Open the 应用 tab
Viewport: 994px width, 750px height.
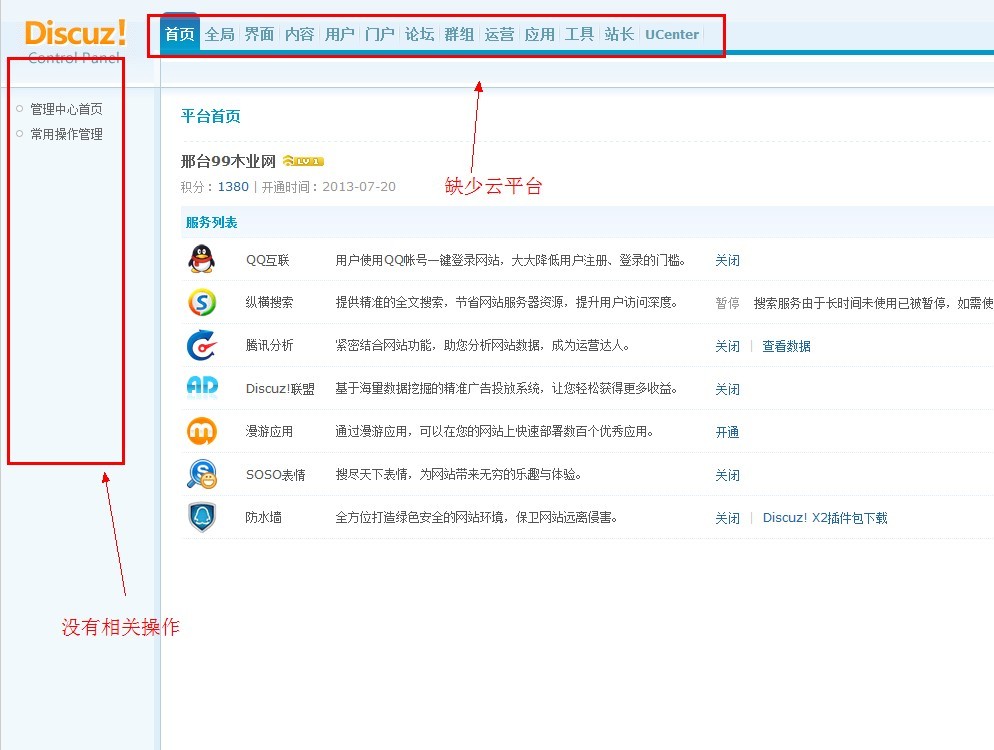pos(539,34)
